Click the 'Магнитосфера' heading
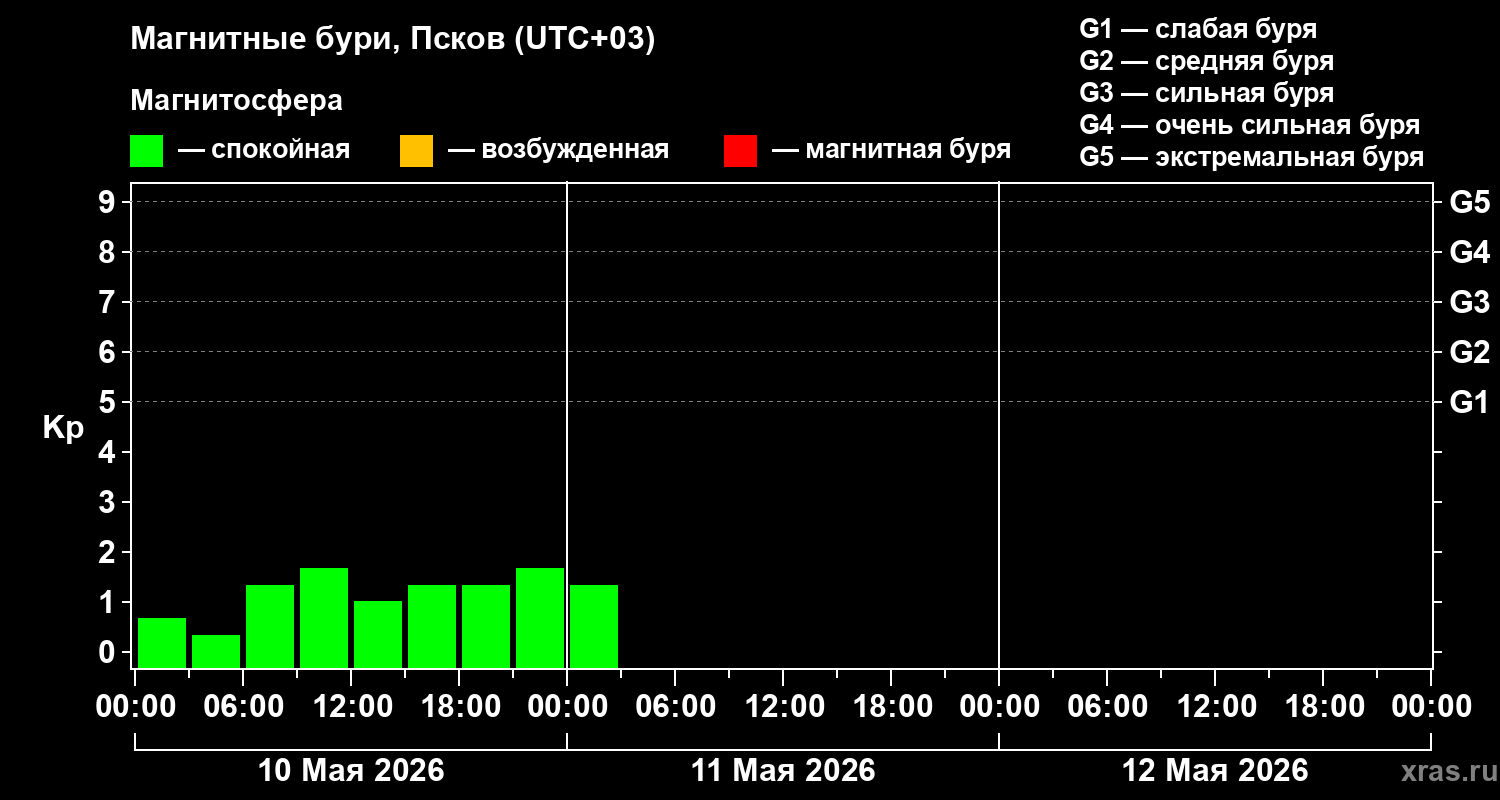The width and height of the screenshot is (1500, 800). tap(236, 101)
